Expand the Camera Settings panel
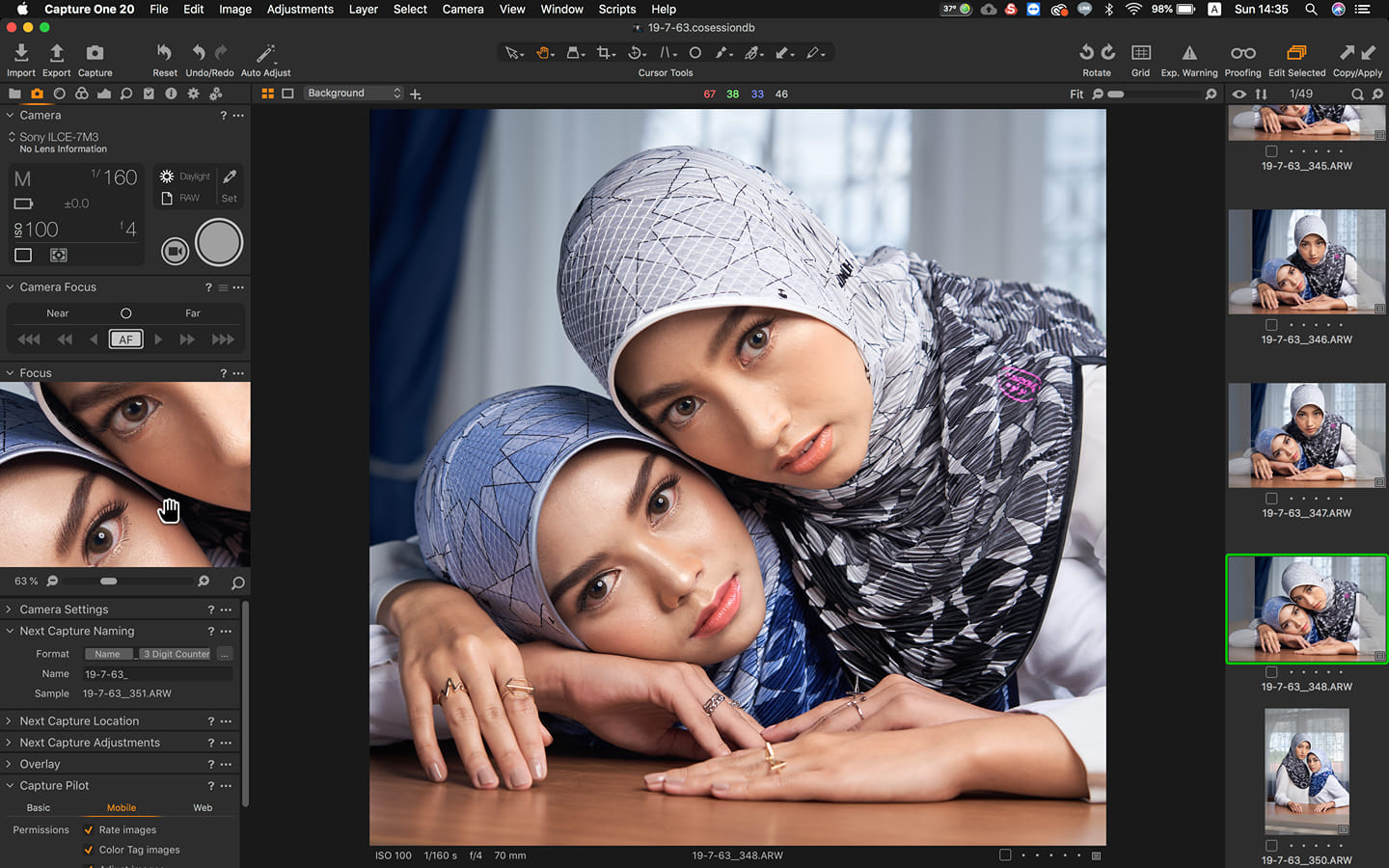The image size is (1389, 868). pos(64,610)
